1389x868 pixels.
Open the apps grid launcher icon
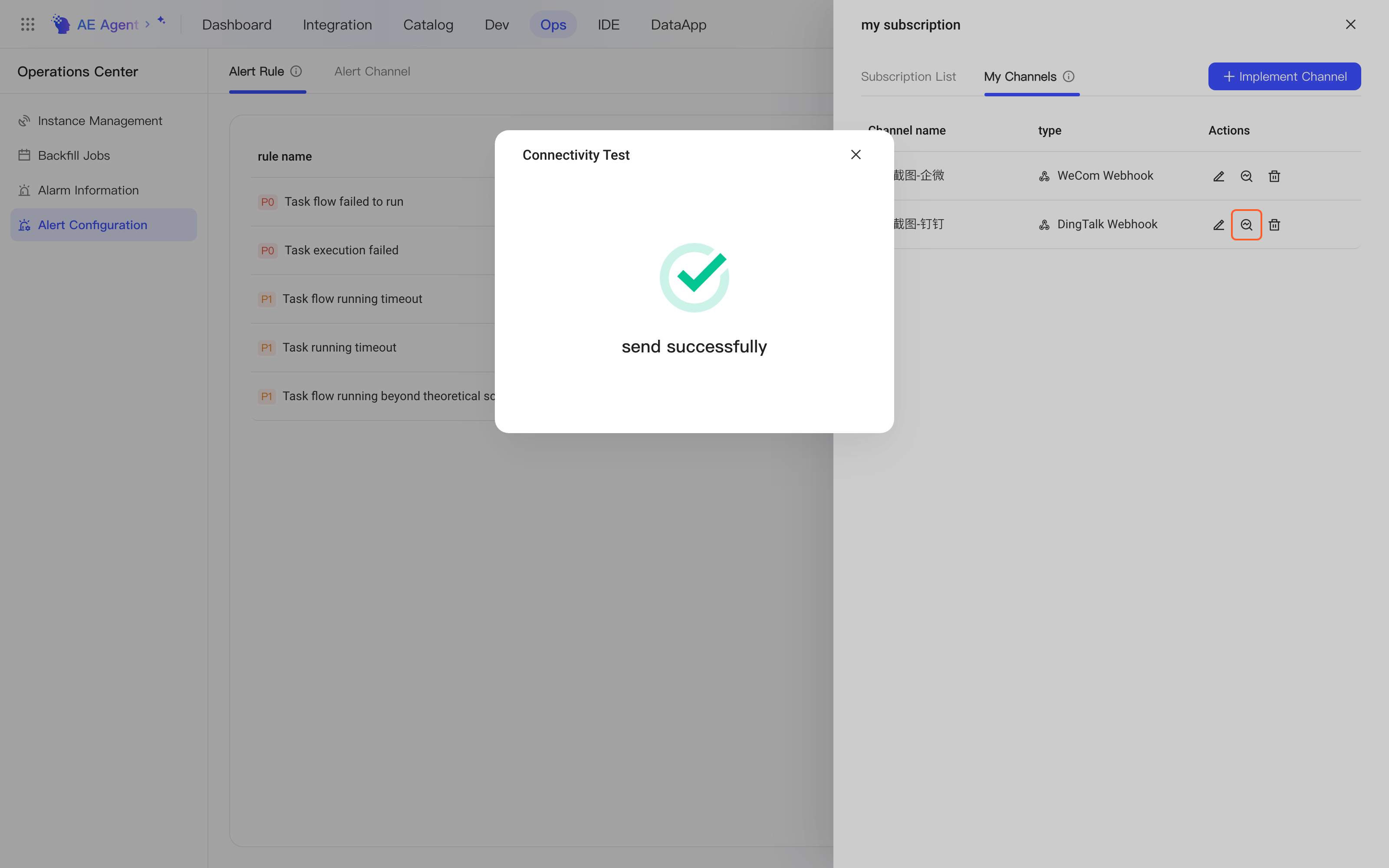27,24
